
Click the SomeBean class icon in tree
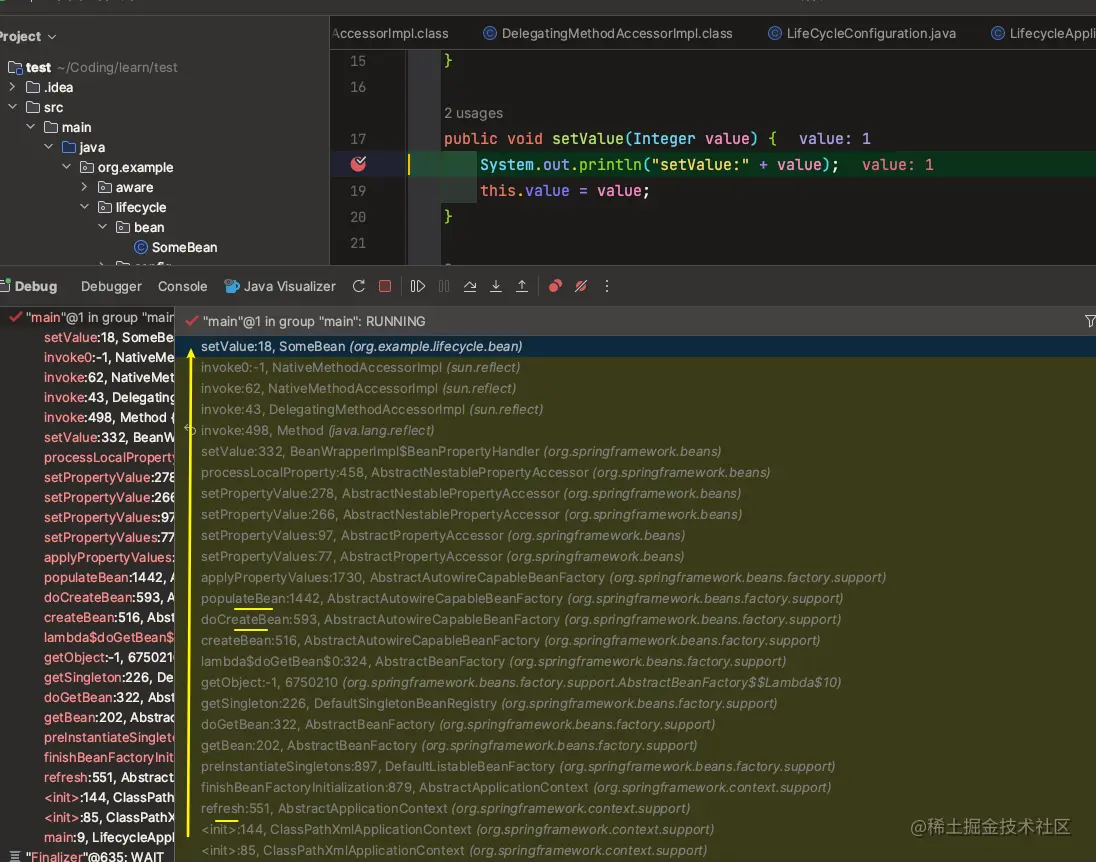pyautogui.click(x=140, y=247)
